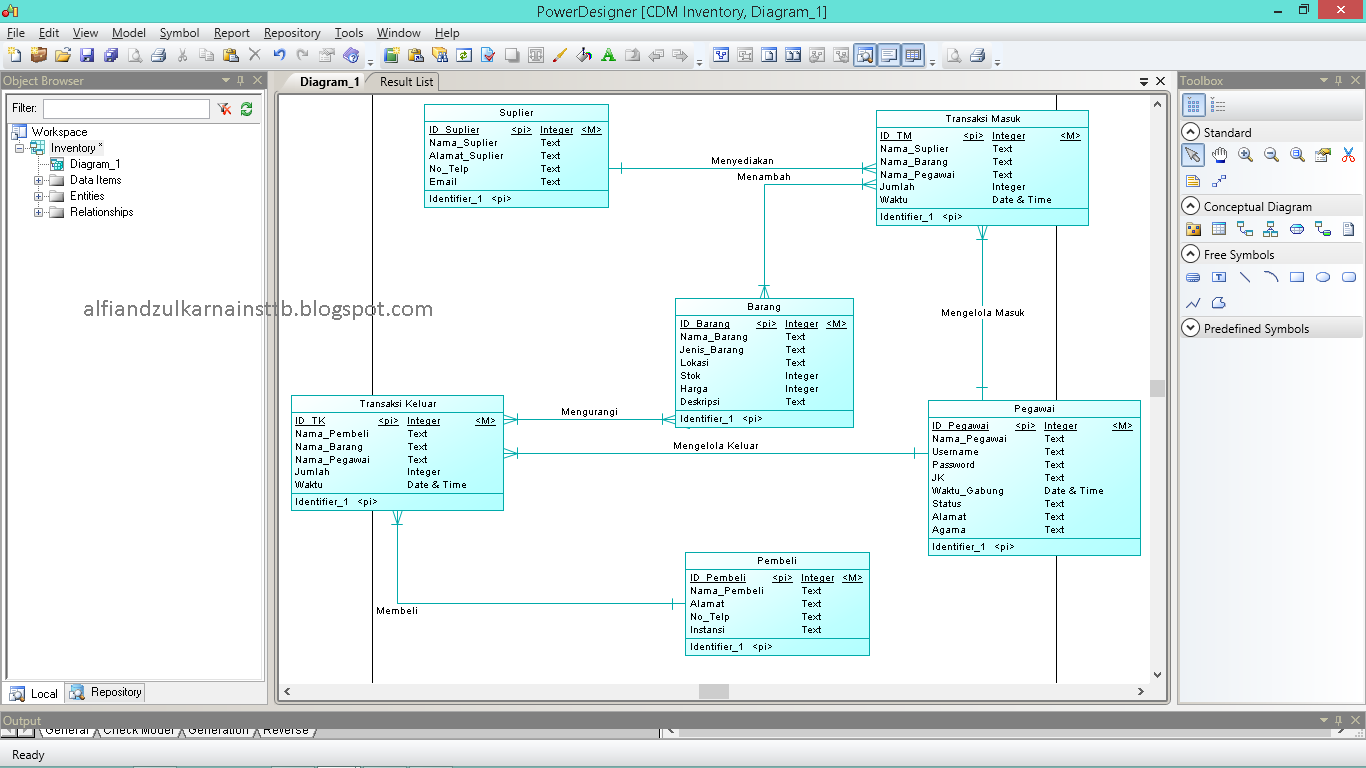Screen dimensions: 1366x768
Task: Select the Relationship tool under Conceptual Diagram
Action: [x=1245, y=228]
